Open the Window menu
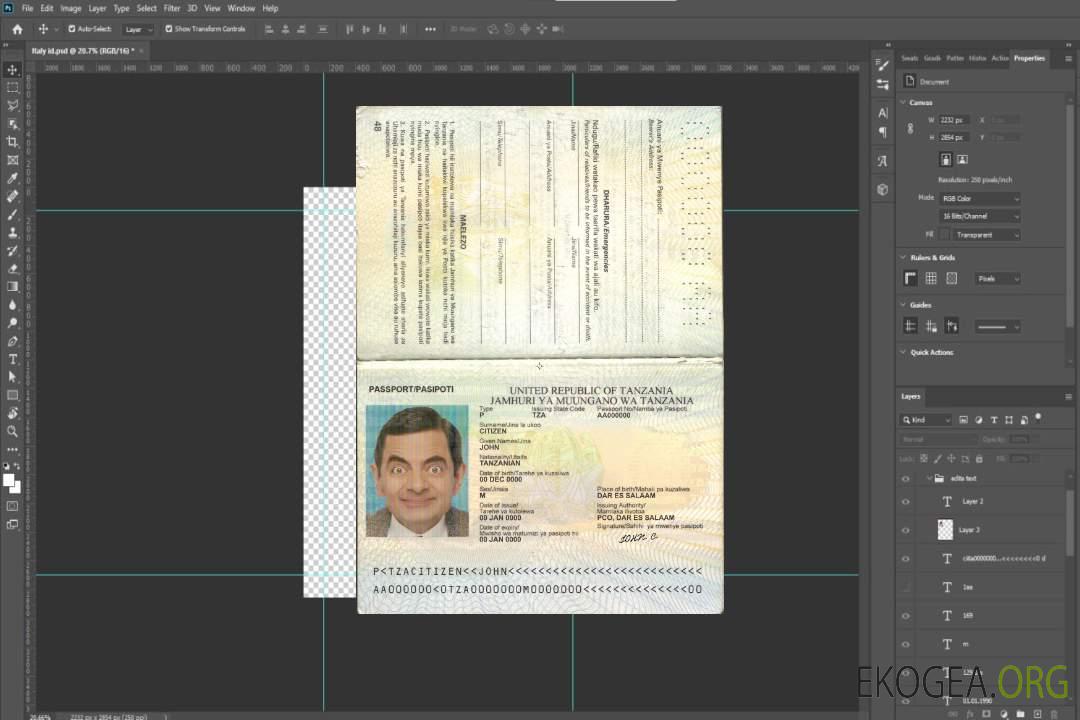Image resolution: width=1080 pixels, height=720 pixels. 241,8
